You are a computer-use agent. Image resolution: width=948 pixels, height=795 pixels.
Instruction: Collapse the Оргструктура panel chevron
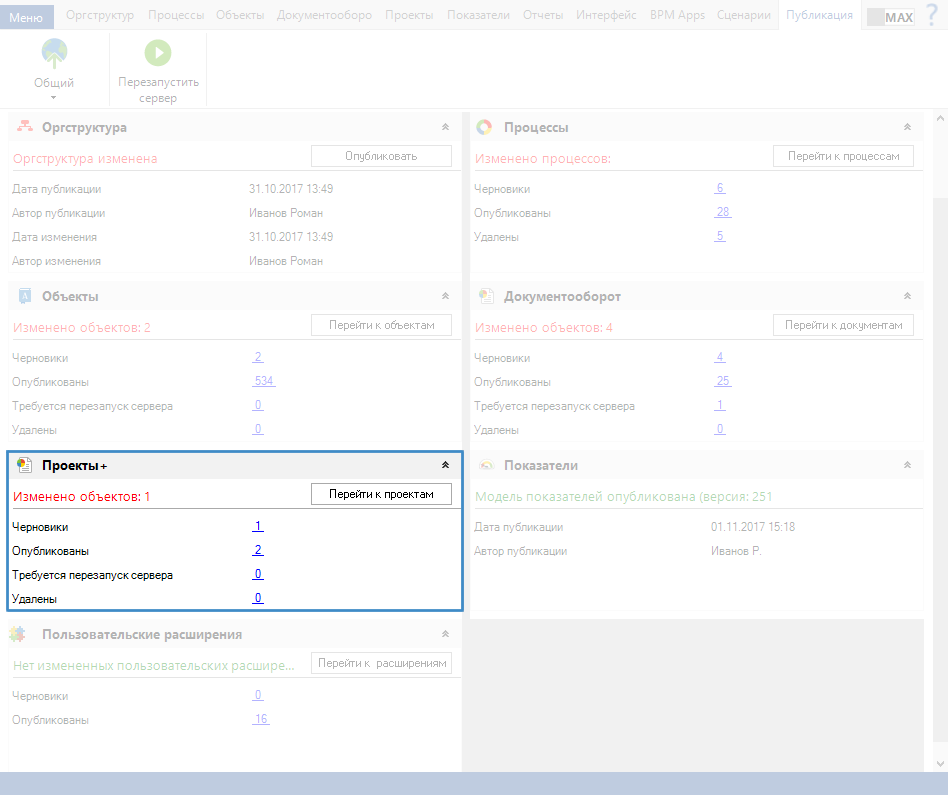point(445,127)
